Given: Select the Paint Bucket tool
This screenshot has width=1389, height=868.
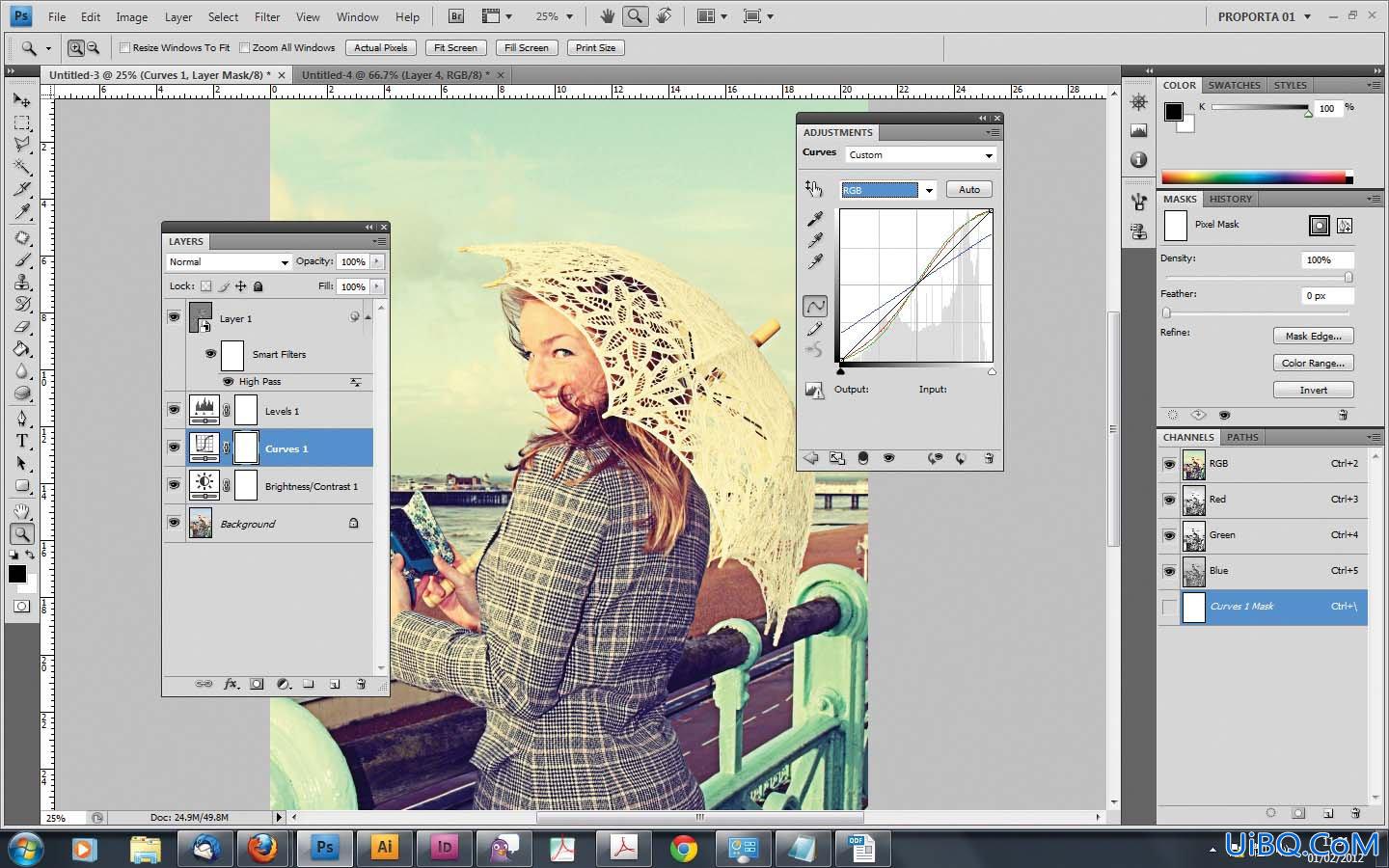Looking at the screenshot, I should click(x=21, y=349).
